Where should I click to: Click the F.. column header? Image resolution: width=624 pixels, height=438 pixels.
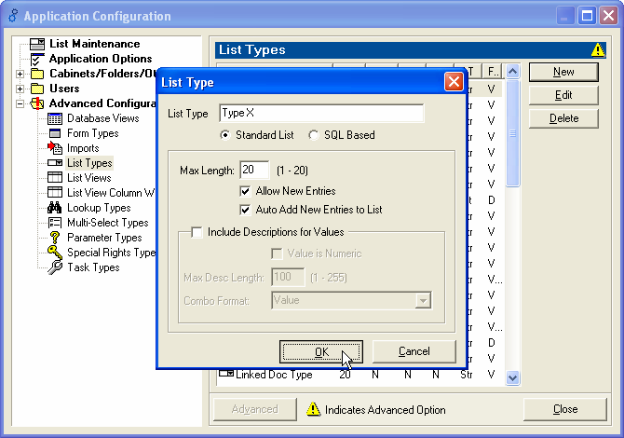pyautogui.click(x=493, y=72)
